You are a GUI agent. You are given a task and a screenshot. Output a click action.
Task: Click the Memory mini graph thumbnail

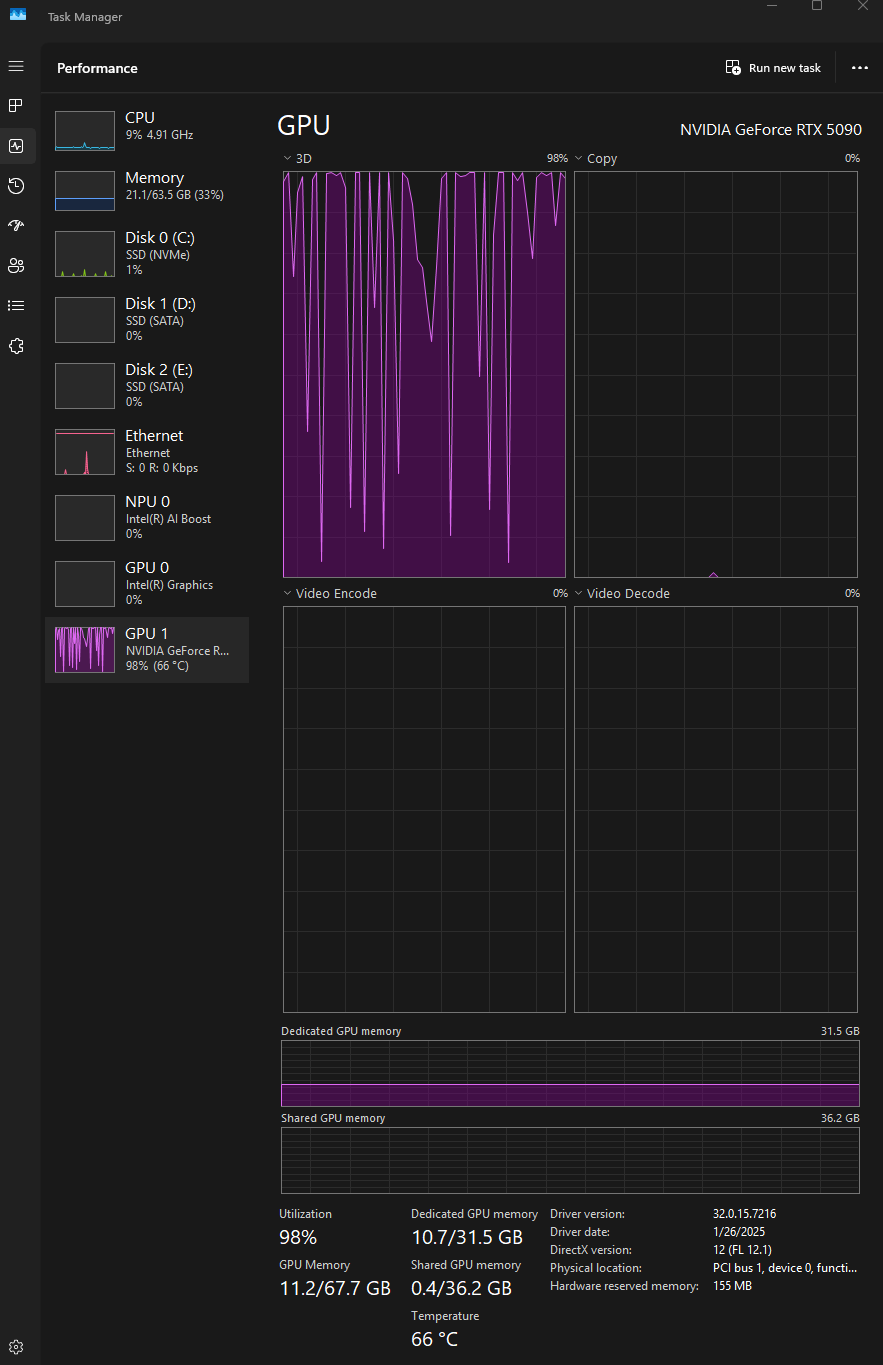point(85,190)
